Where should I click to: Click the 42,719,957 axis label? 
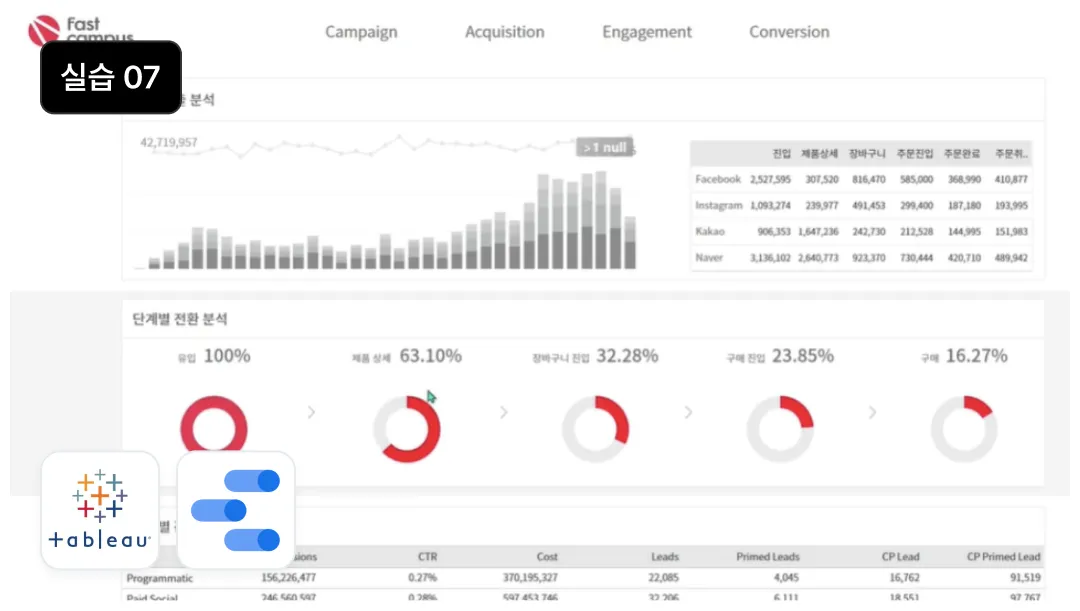click(169, 143)
